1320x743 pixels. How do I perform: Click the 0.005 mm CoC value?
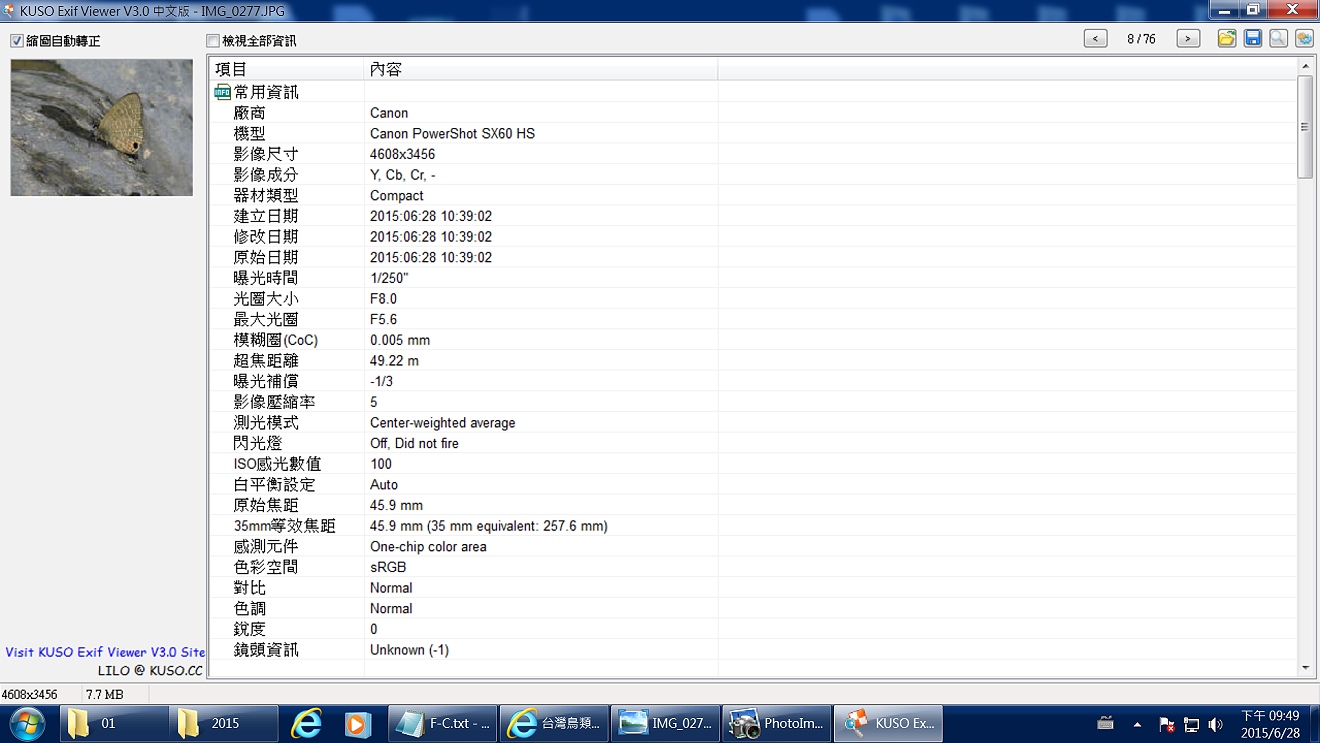[400, 340]
